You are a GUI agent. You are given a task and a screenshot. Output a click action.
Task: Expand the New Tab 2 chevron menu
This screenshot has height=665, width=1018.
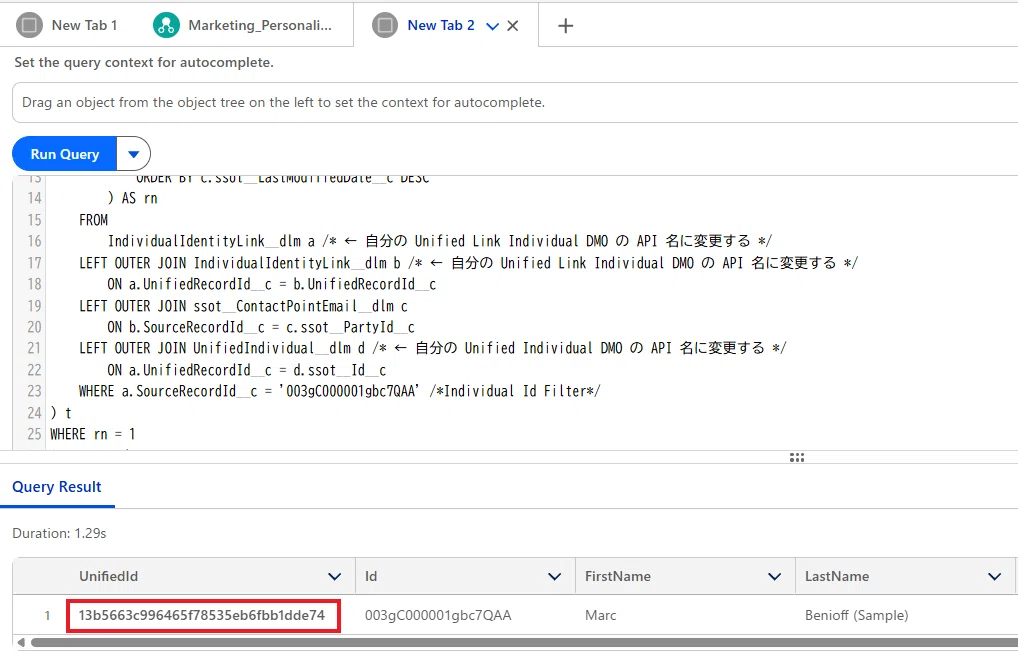[x=493, y=26]
